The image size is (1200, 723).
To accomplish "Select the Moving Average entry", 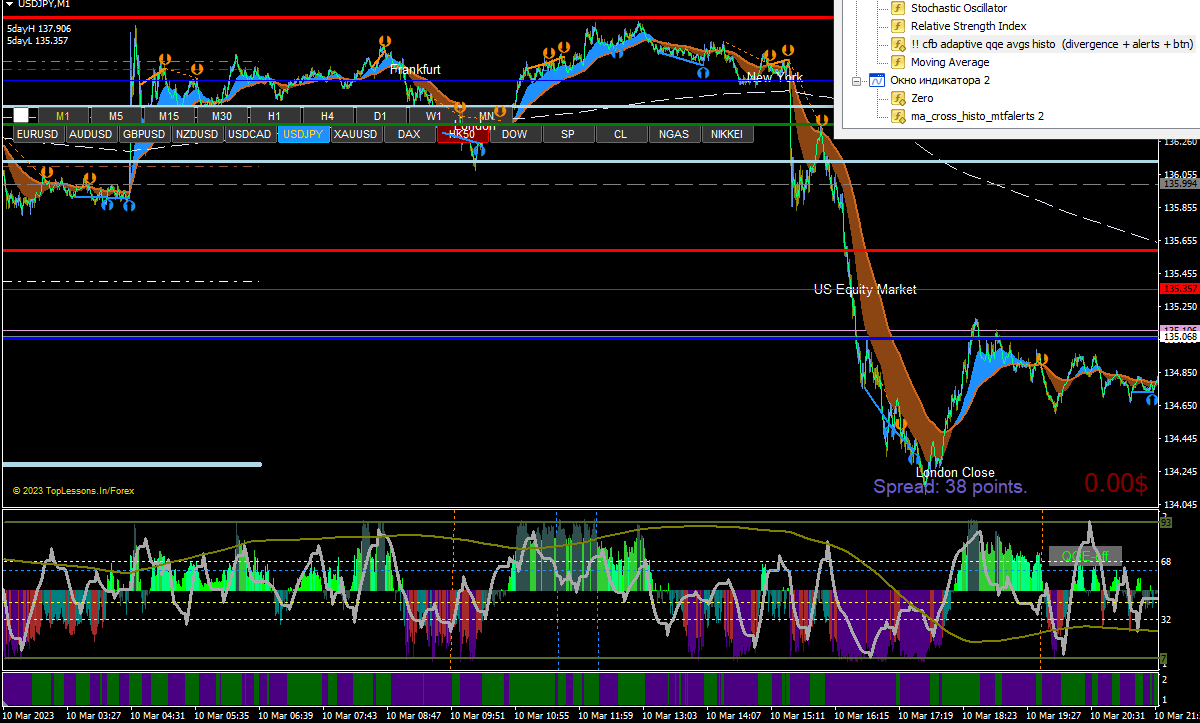I will pyautogui.click(x=950, y=62).
